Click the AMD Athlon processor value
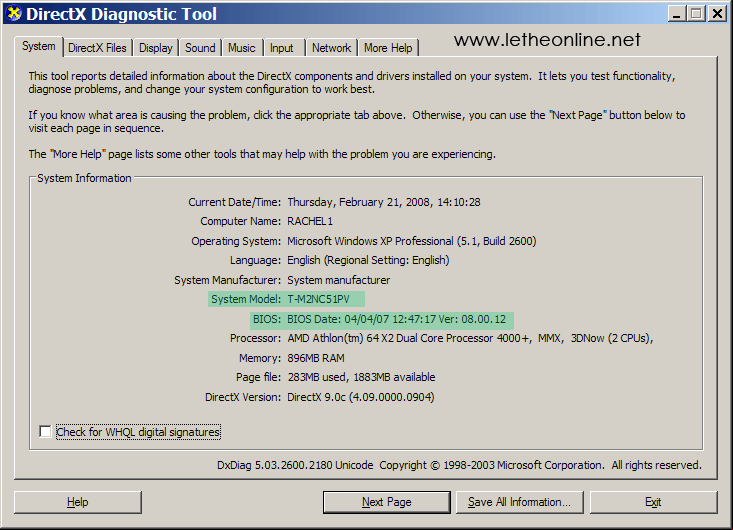 pos(470,338)
